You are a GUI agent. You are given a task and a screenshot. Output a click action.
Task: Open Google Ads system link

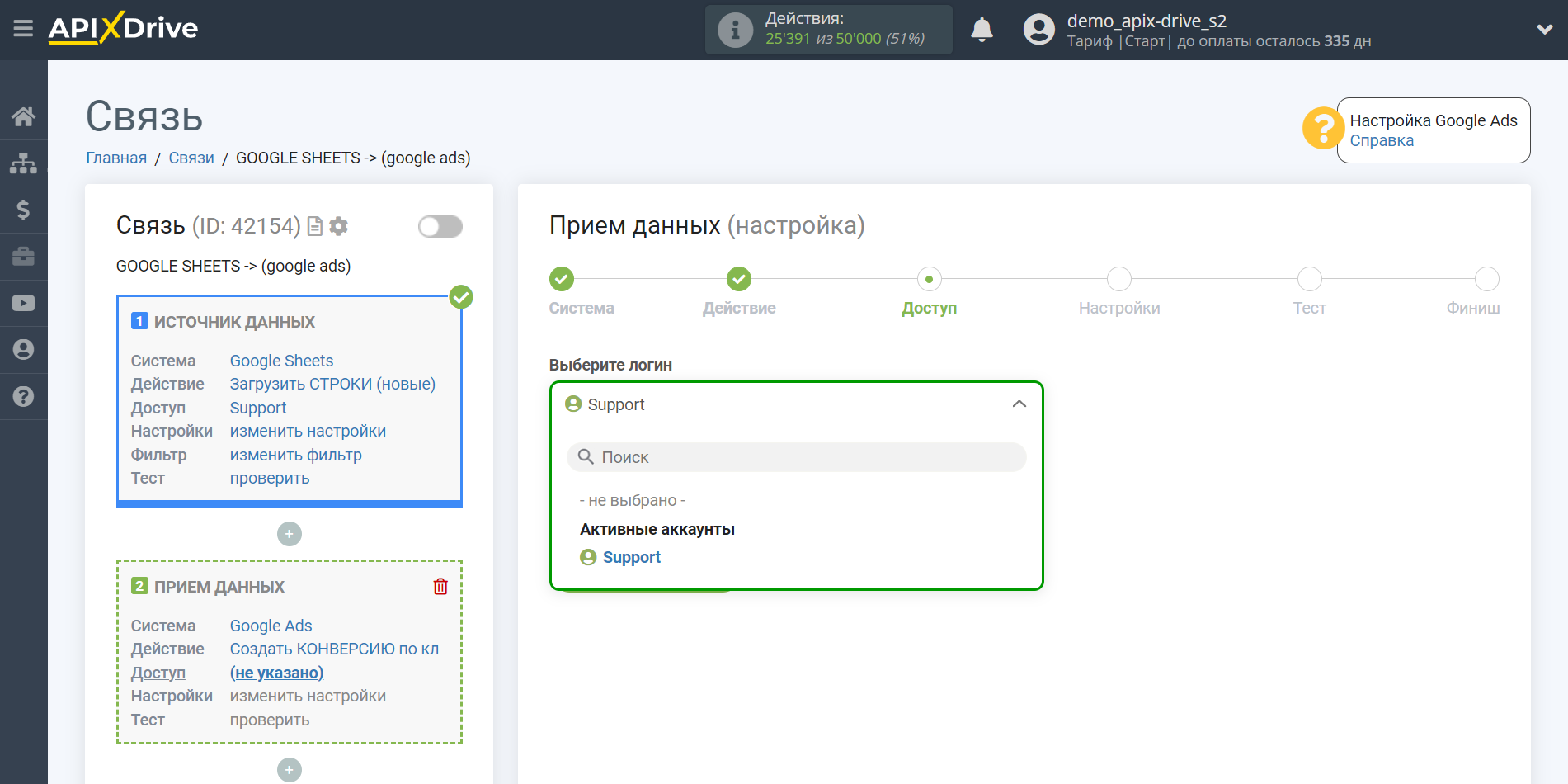271,626
